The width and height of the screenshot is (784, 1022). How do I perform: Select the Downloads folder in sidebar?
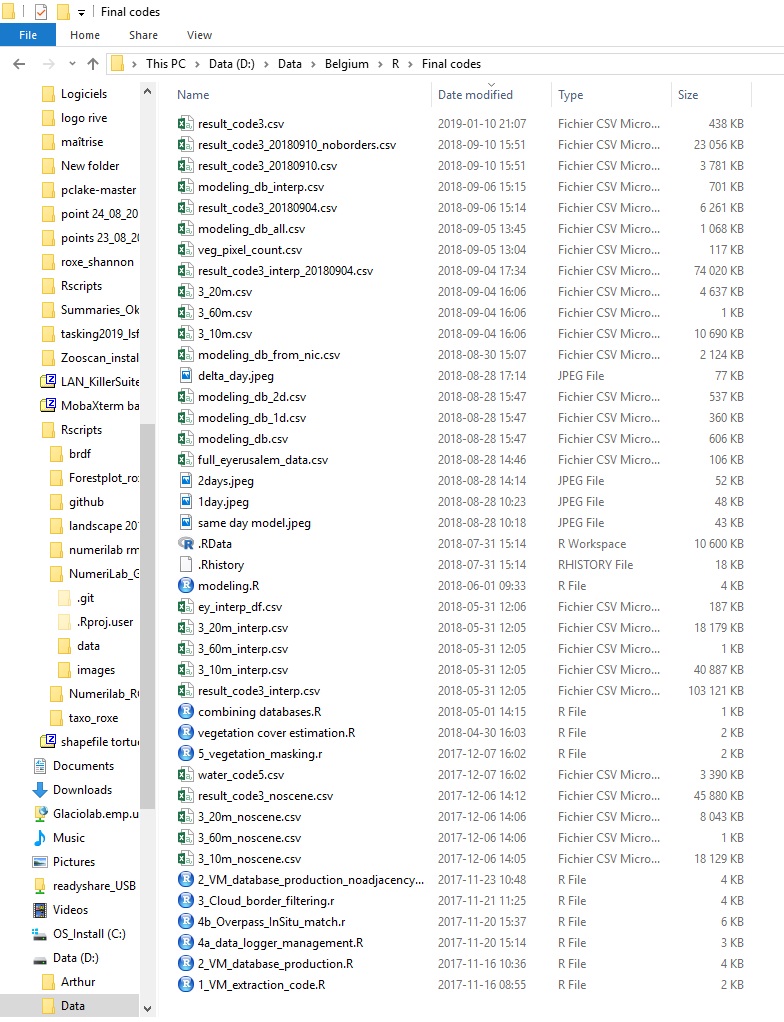[x=81, y=790]
